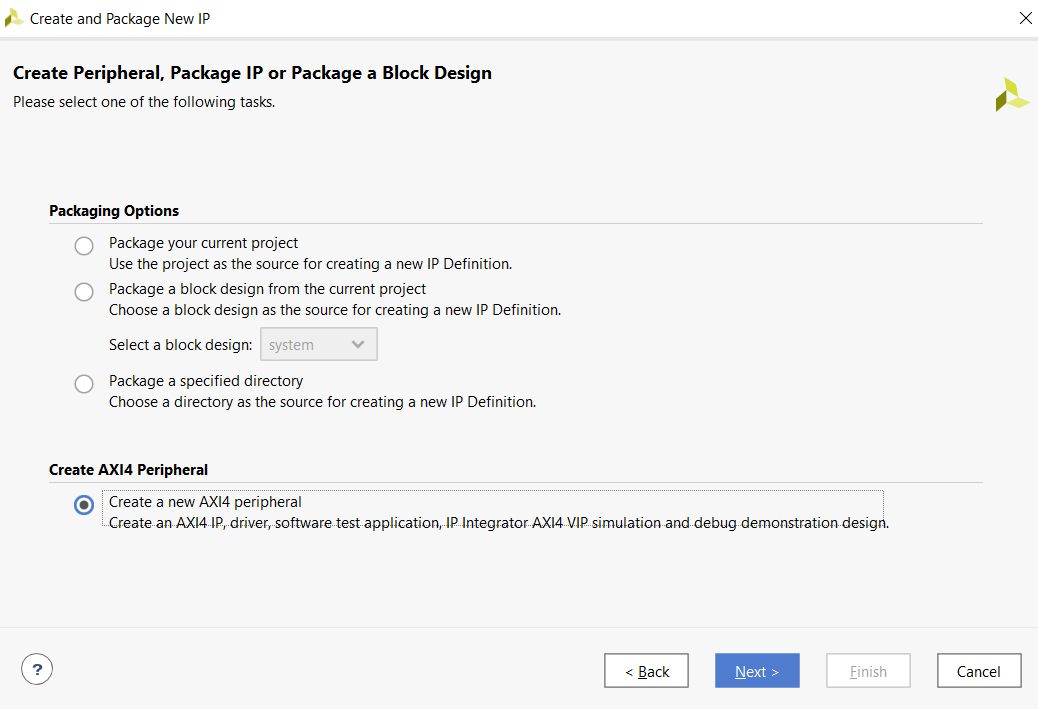The width and height of the screenshot is (1038, 709).
Task: Proceed by clicking Next
Action: (x=757, y=670)
